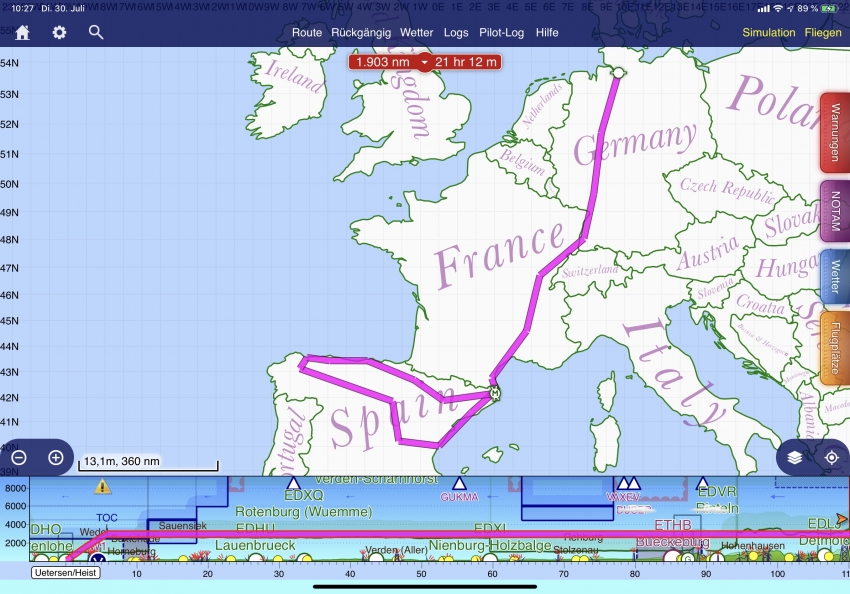Select "Verden (Aller)" in the profile

point(396,550)
